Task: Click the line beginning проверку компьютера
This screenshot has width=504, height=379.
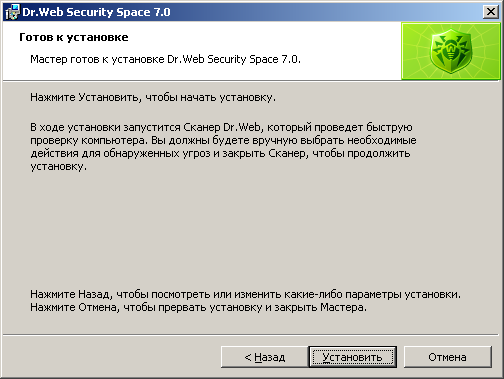Action: 223,140
